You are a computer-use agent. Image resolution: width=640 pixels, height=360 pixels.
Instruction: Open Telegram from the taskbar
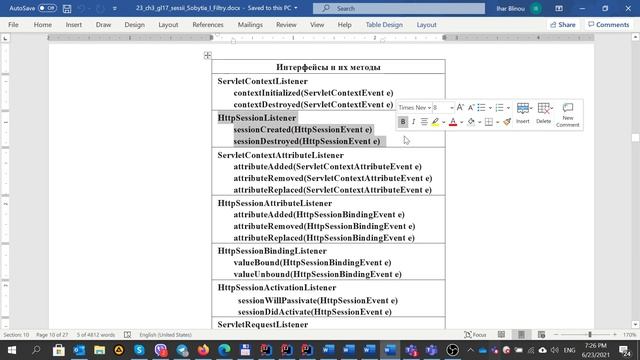click(x=182, y=350)
